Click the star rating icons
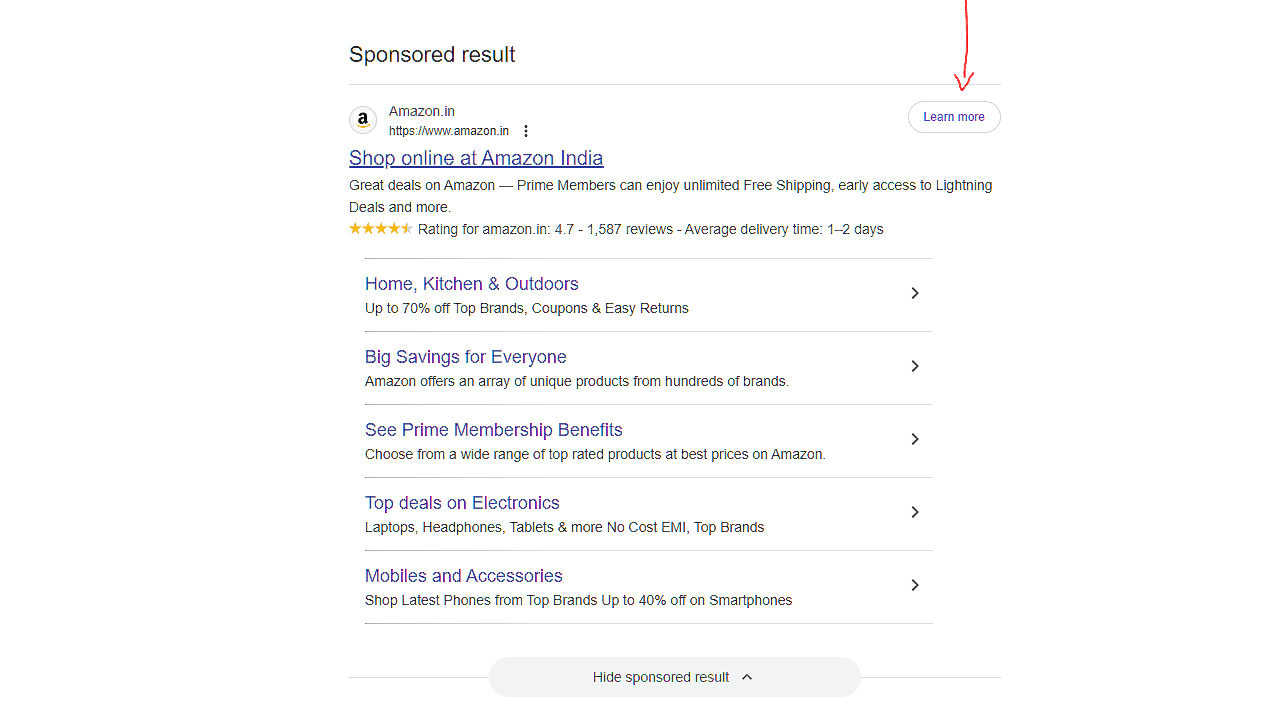Screen dimensions: 1280x720 [380, 229]
